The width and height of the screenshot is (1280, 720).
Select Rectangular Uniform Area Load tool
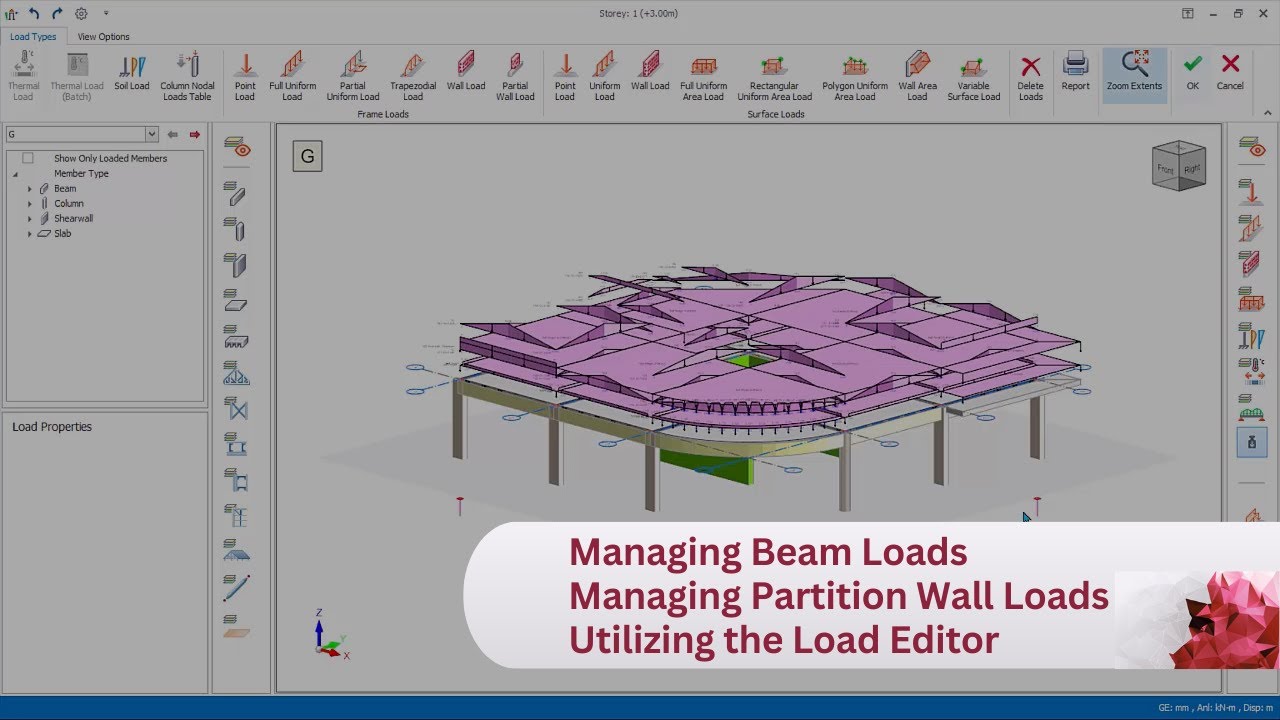coord(774,77)
